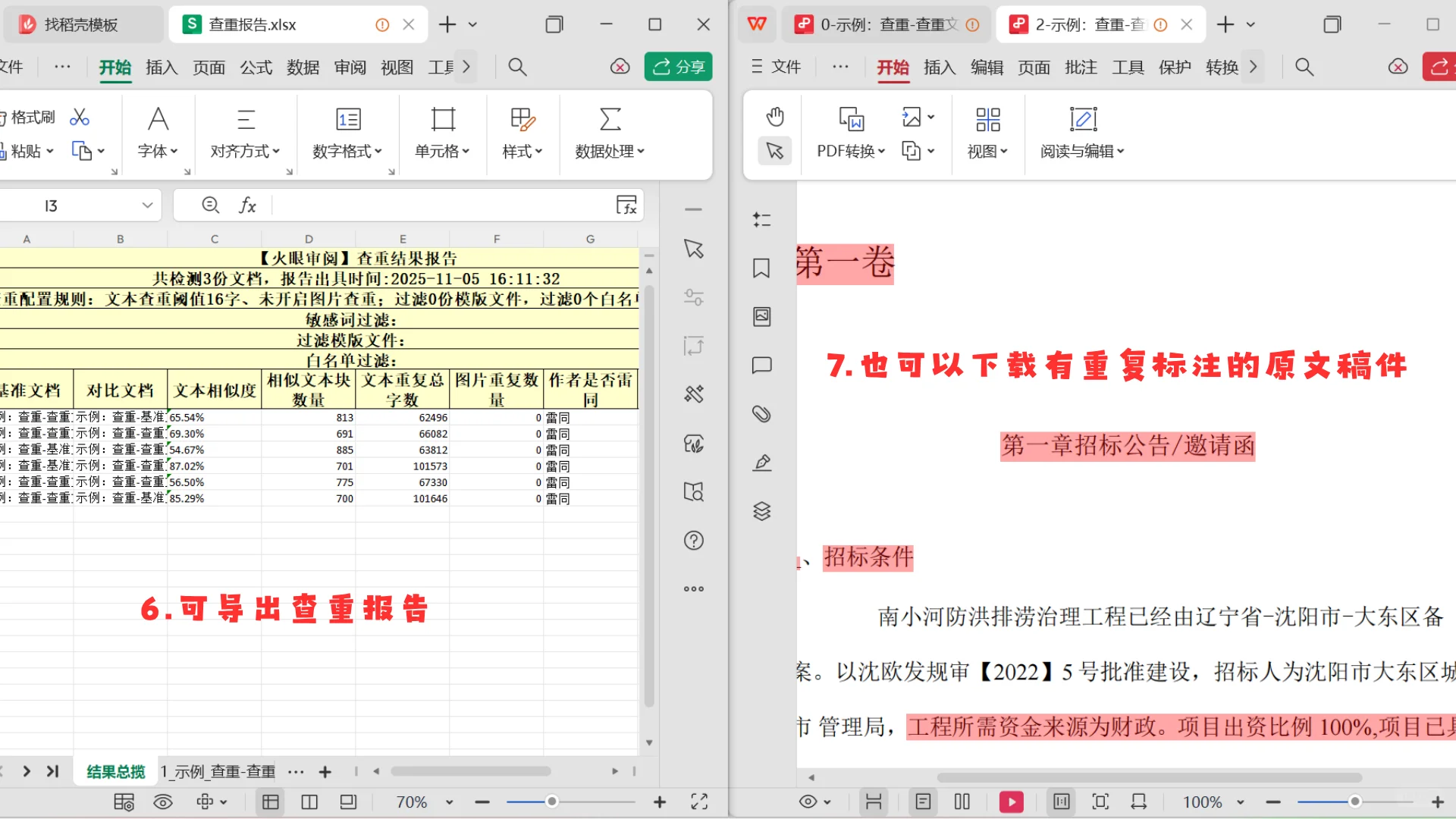Image resolution: width=1456 pixels, height=819 pixels.
Task: Click the search magnifier in spreadsheet toolbar
Action: pyautogui.click(x=517, y=67)
